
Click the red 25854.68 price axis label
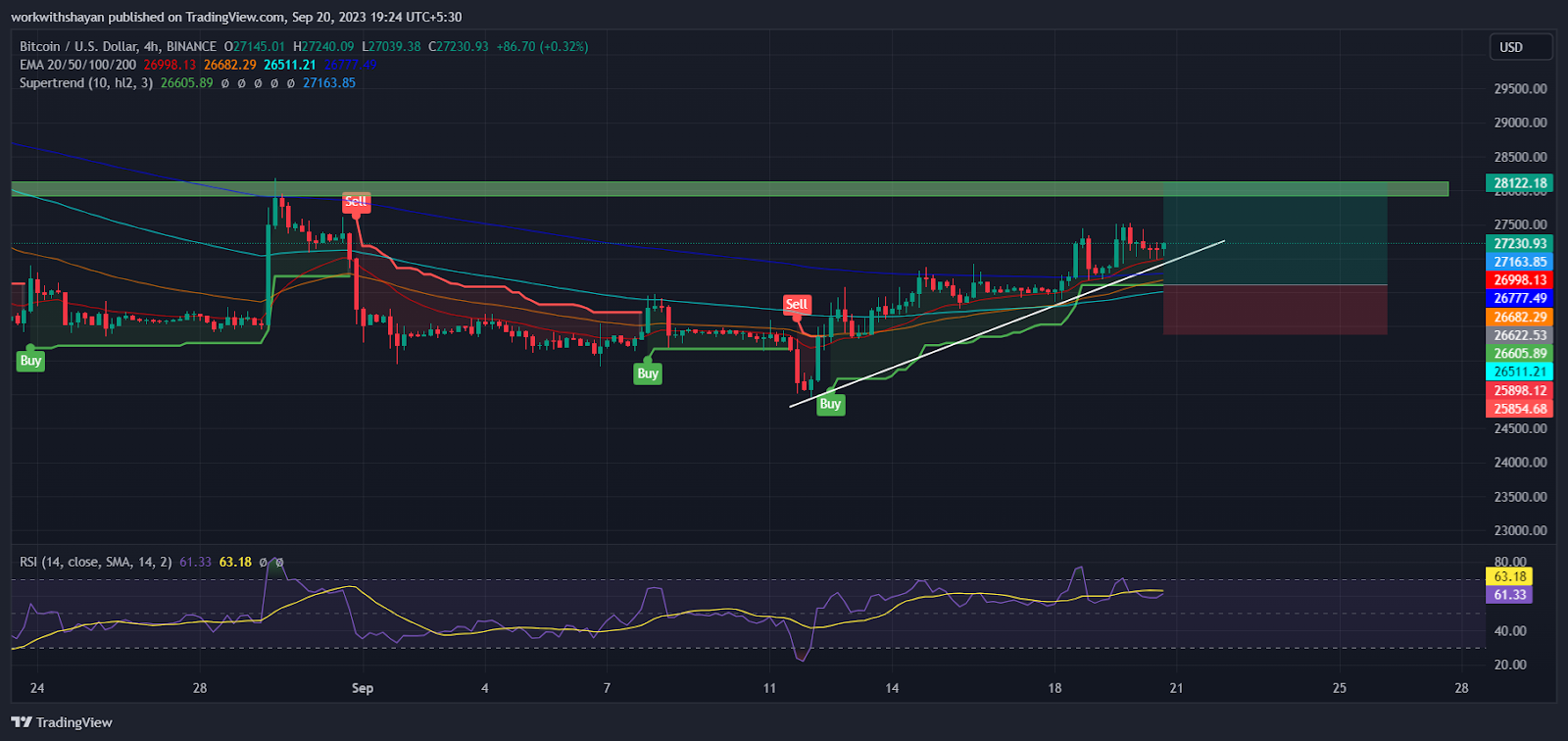click(x=1520, y=409)
